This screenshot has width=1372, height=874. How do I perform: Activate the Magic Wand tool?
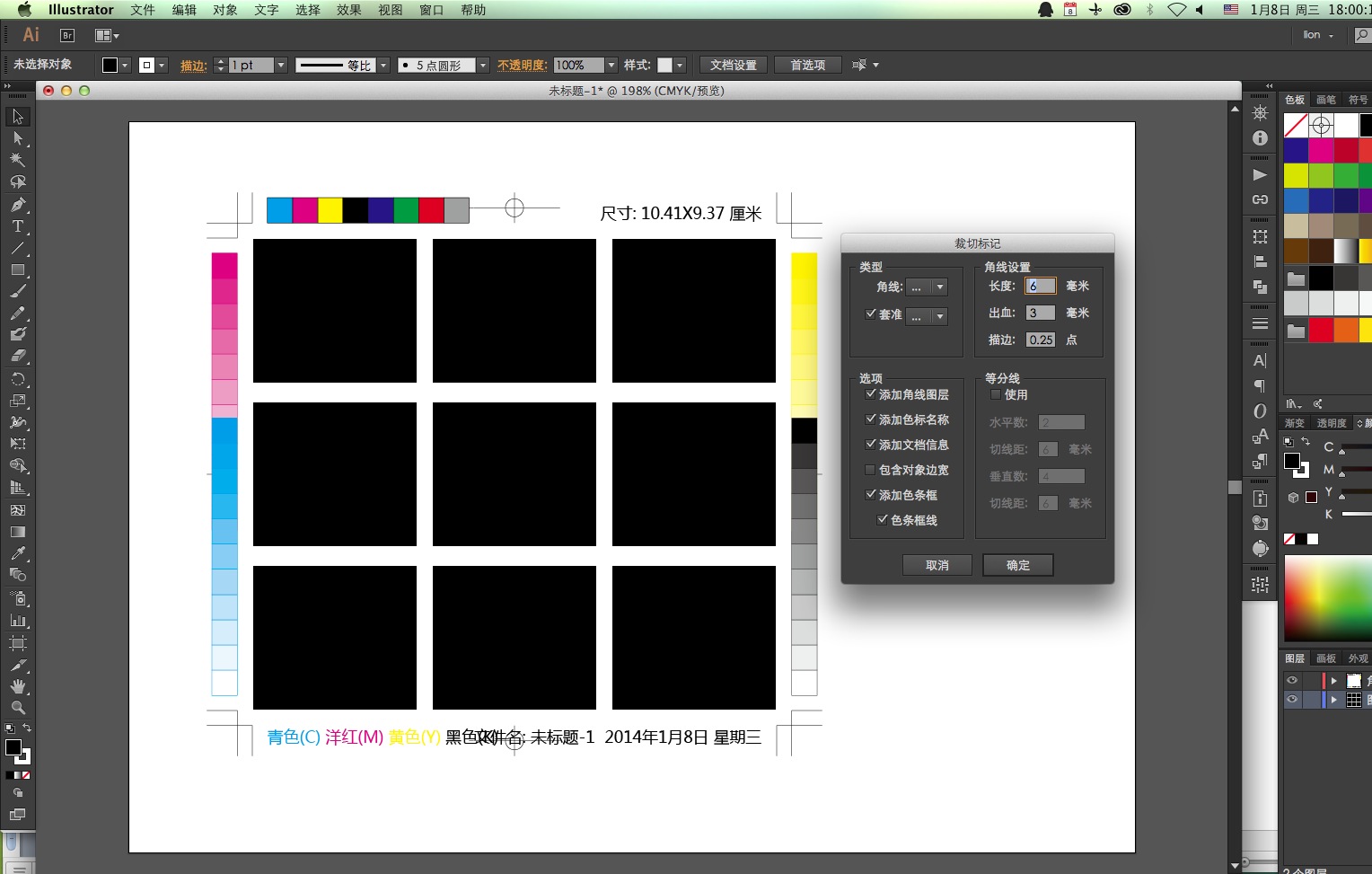pos(18,161)
